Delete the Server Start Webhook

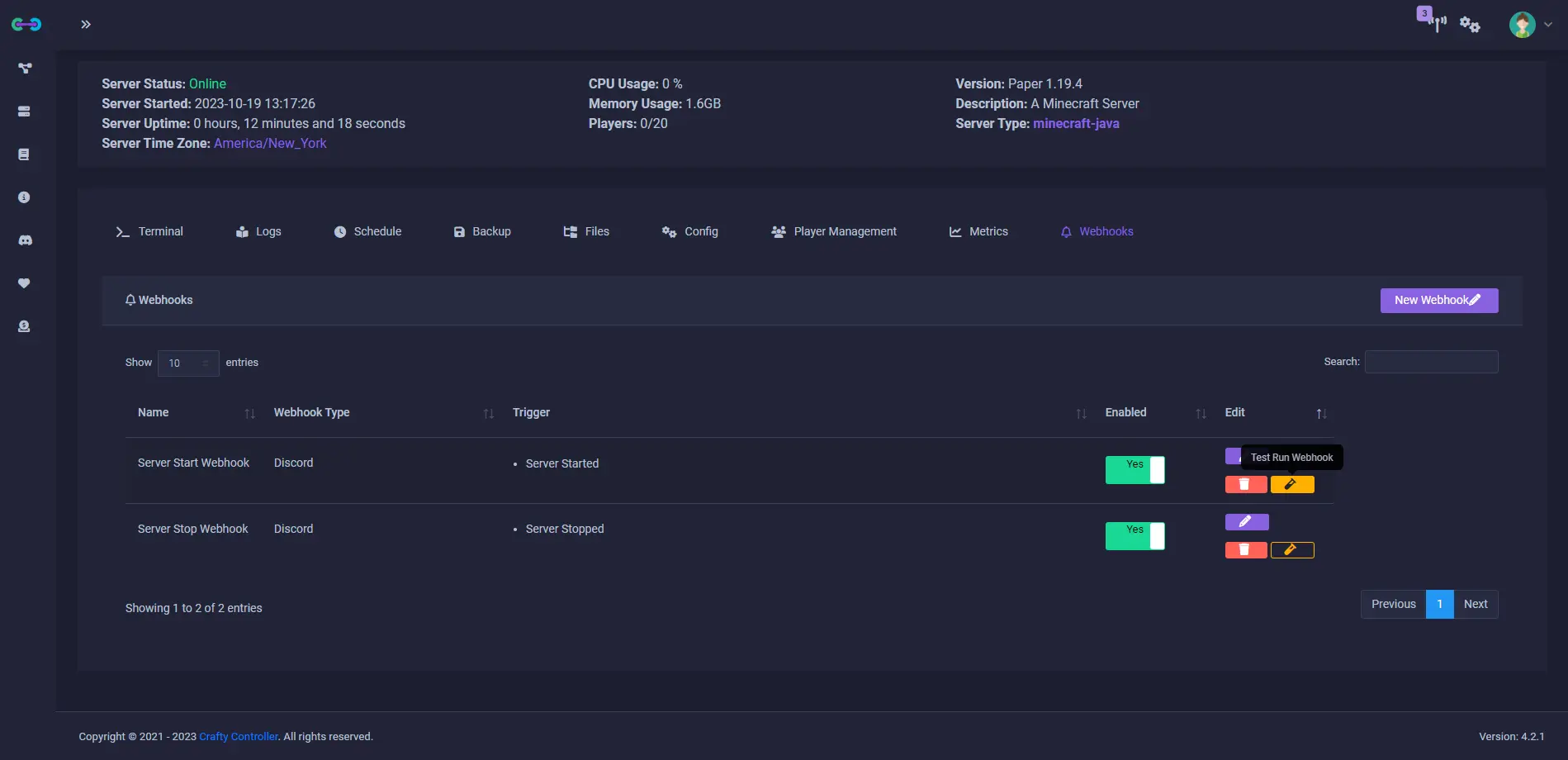1246,485
